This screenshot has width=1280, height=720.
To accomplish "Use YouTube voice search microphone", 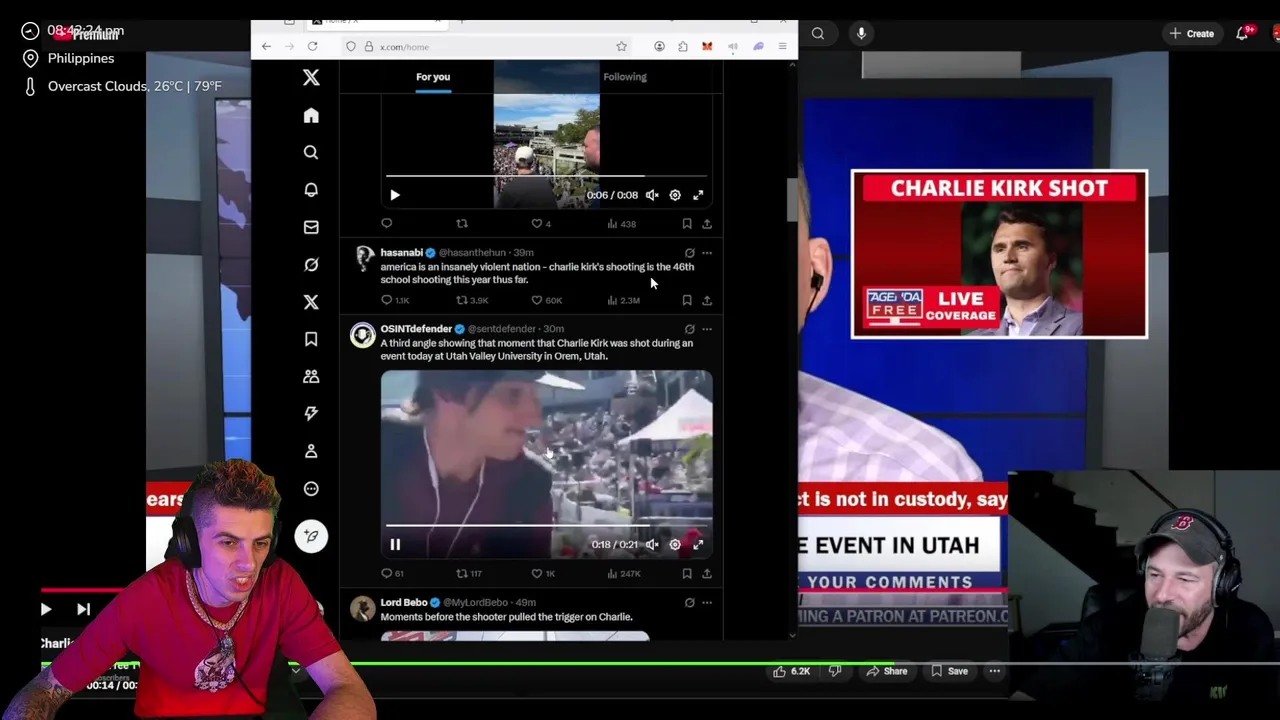I will click(x=861, y=33).
